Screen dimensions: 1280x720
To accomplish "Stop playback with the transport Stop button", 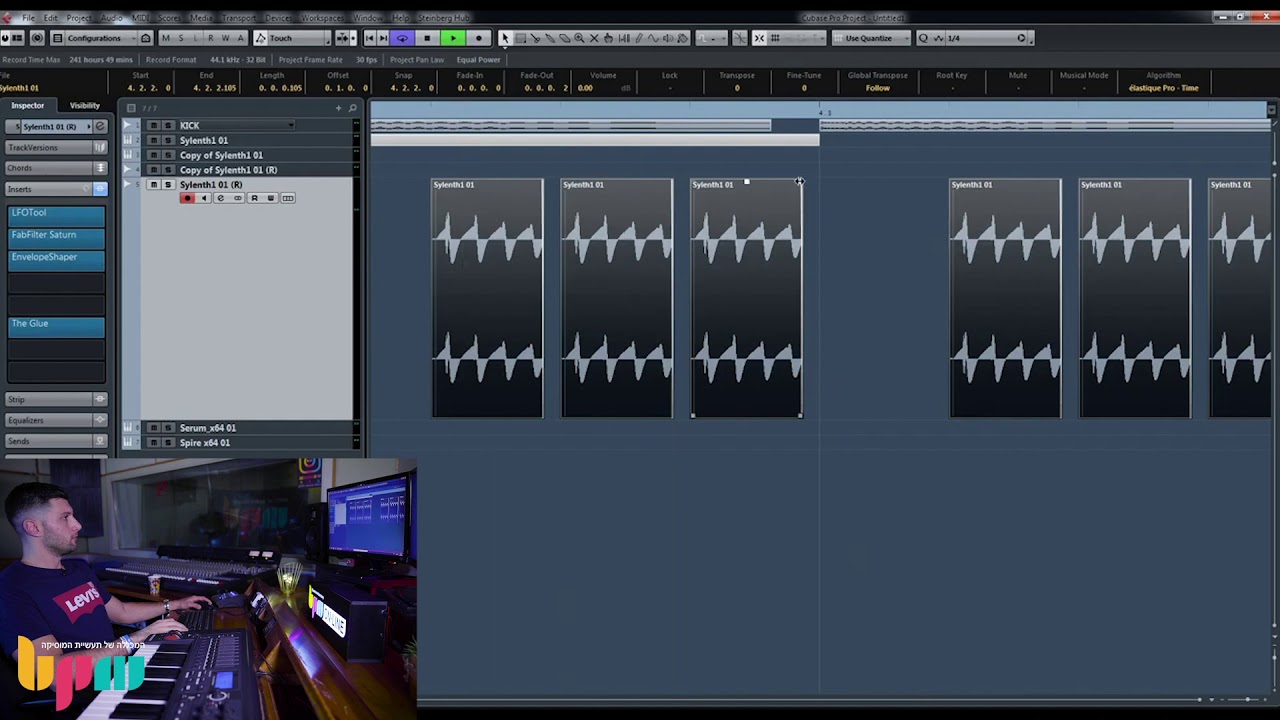I will point(427,38).
